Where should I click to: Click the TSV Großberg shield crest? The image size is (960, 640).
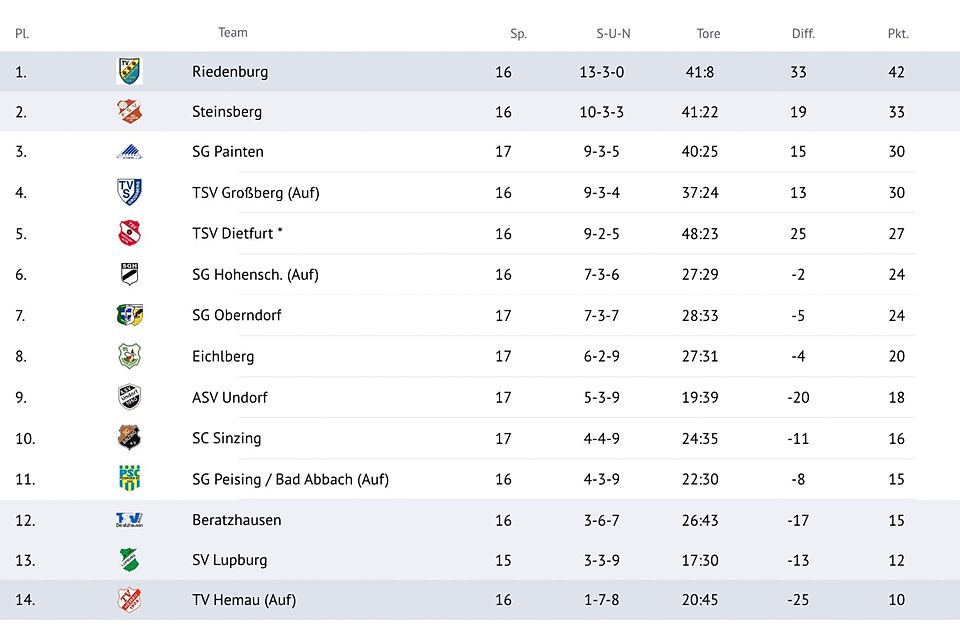pos(129,192)
